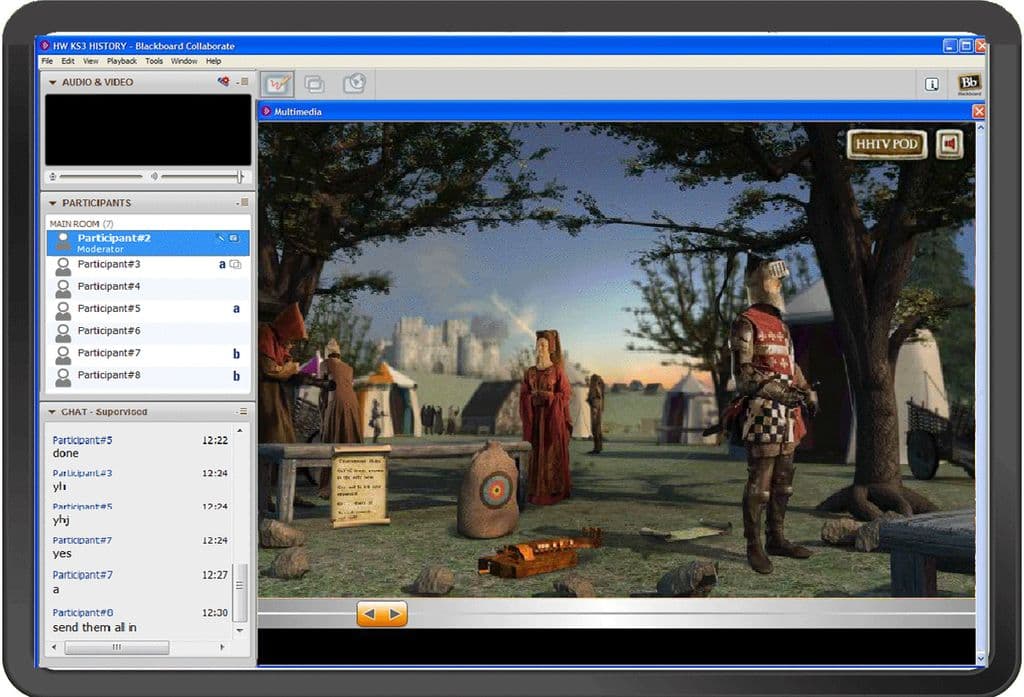This screenshot has height=697, width=1024.
Task: Switch to Whiteboard mode in the toolbar
Action: pos(278,84)
